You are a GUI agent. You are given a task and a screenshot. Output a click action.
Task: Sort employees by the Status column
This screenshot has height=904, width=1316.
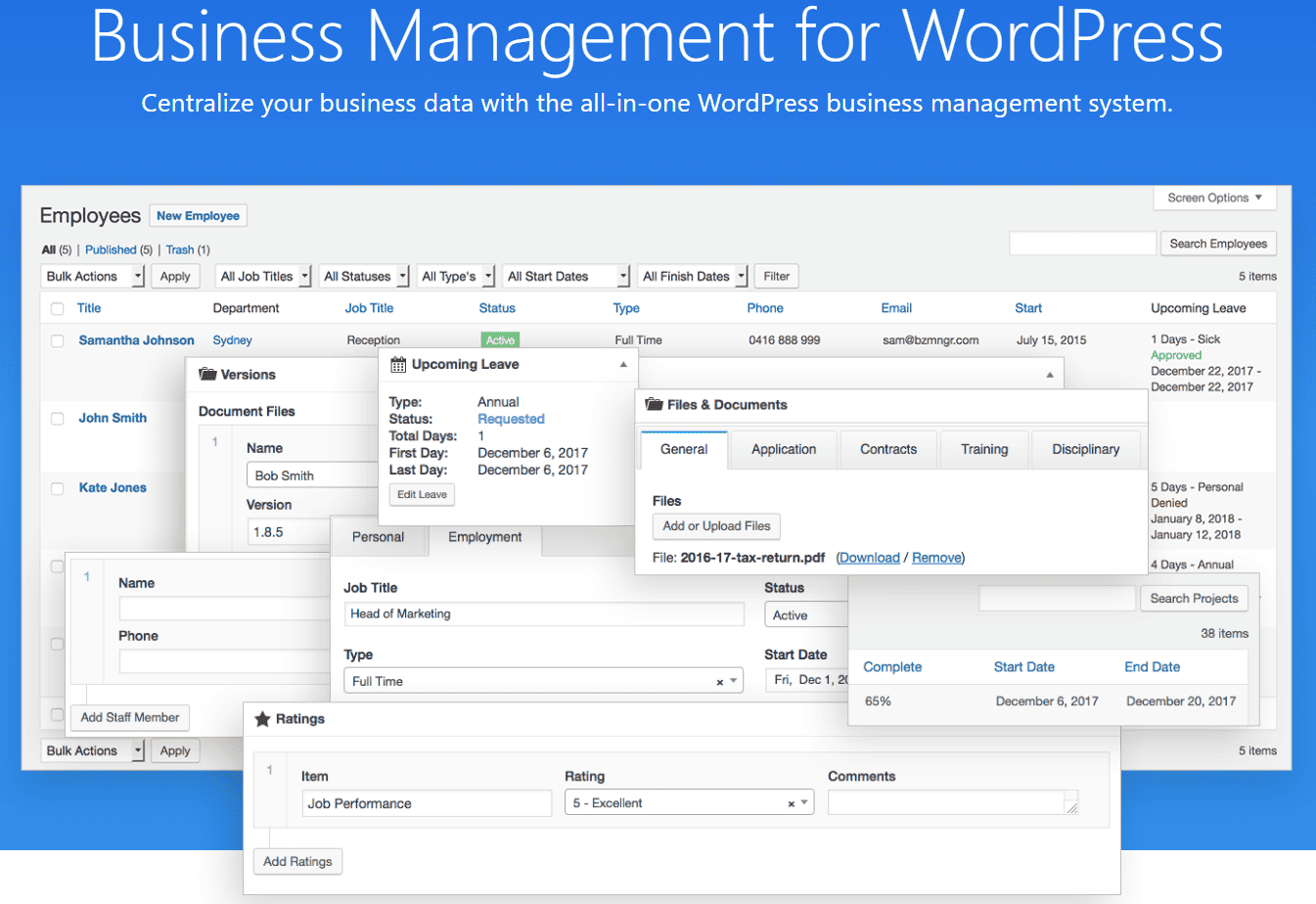click(x=497, y=308)
